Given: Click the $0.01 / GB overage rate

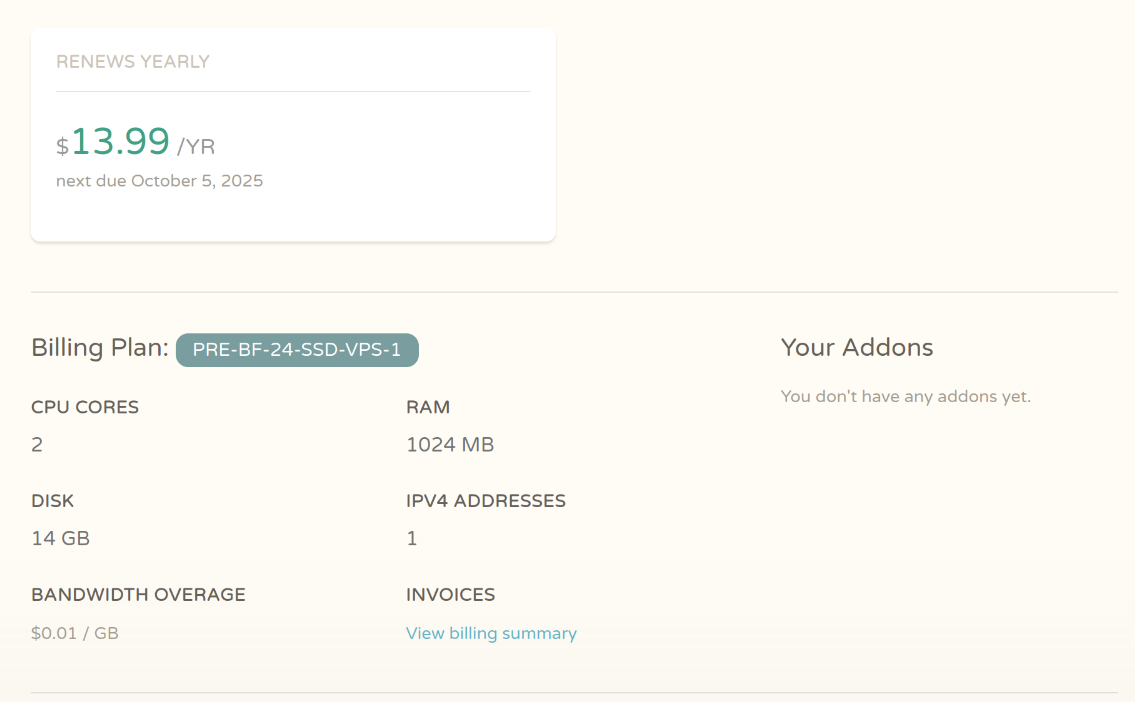Looking at the screenshot, I should (x=75, y=633).
